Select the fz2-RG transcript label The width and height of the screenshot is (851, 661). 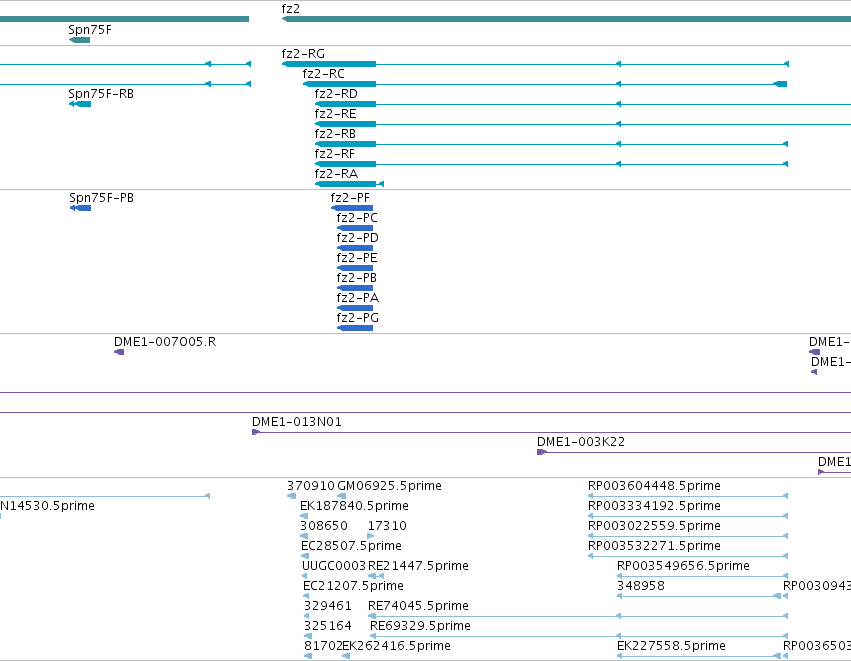click(x=303, y=54)
